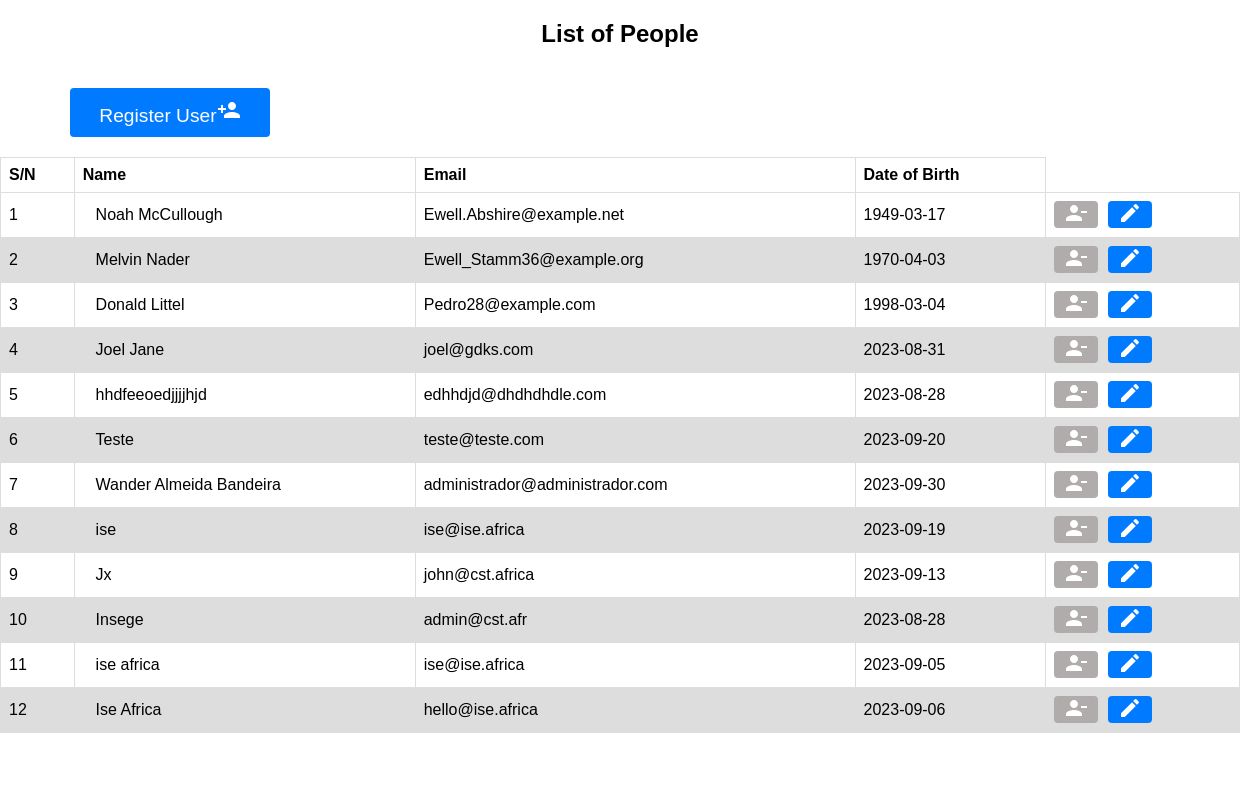
Task: Click email joel@gdks.com
Action: click(478, 350)
